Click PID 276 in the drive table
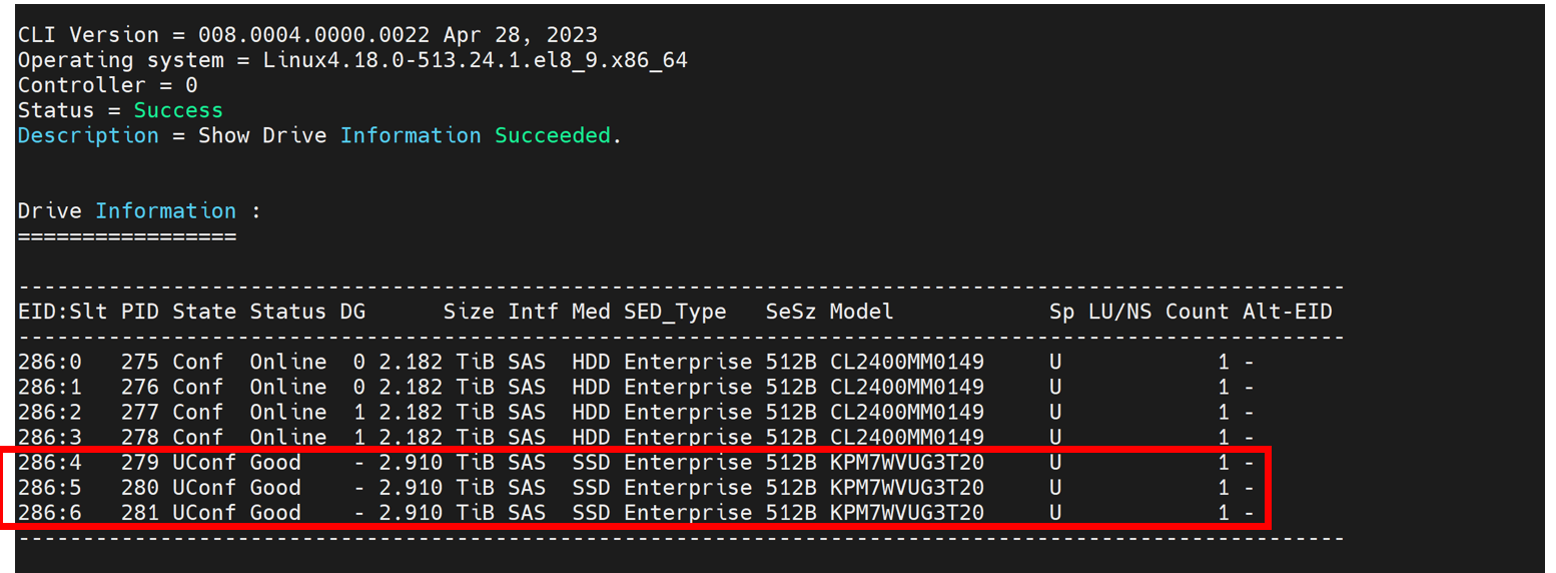Image resolution: width=1556 pixels, height=573 pixels. [140, 387]
